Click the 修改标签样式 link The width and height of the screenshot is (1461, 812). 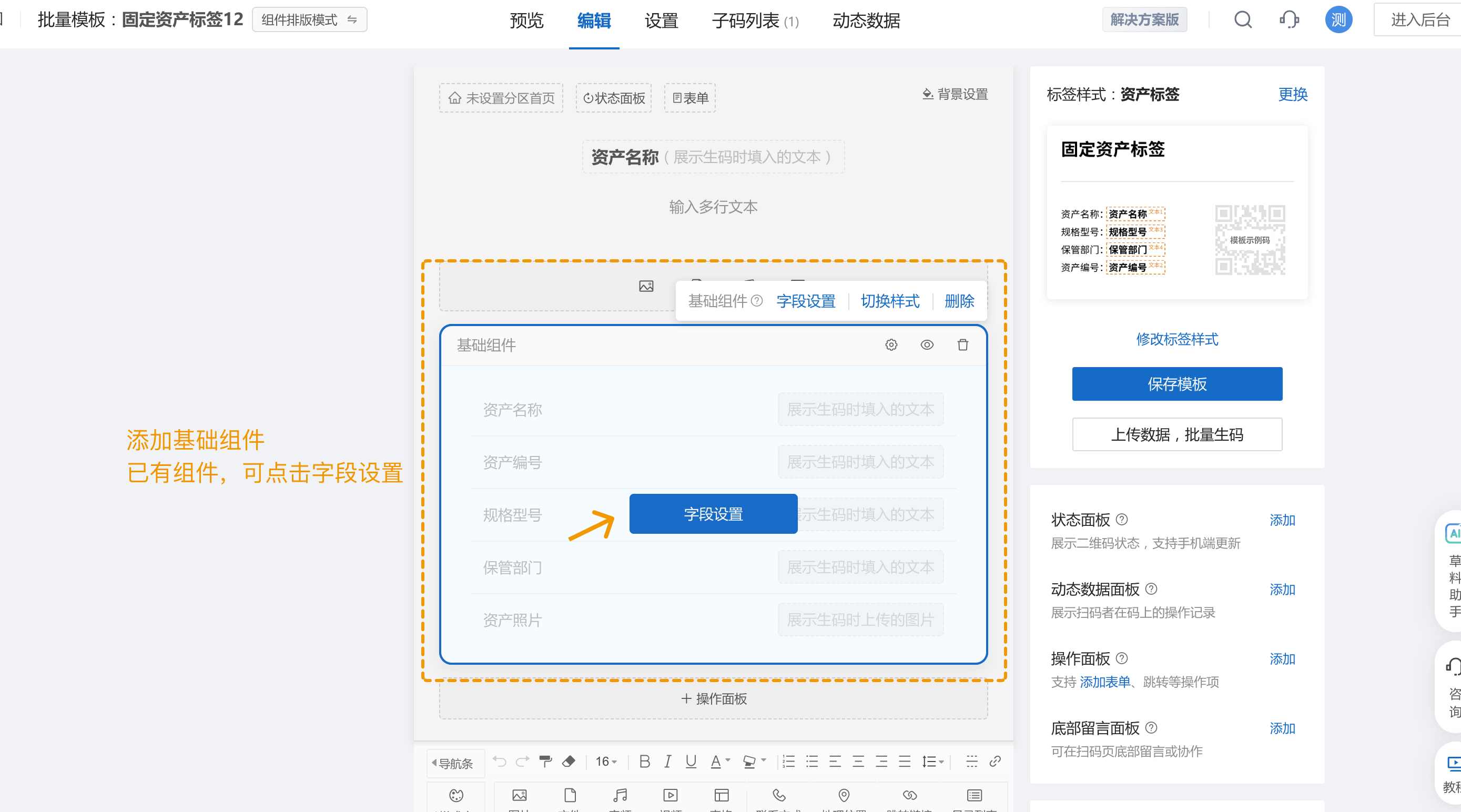pos(1177,339)
